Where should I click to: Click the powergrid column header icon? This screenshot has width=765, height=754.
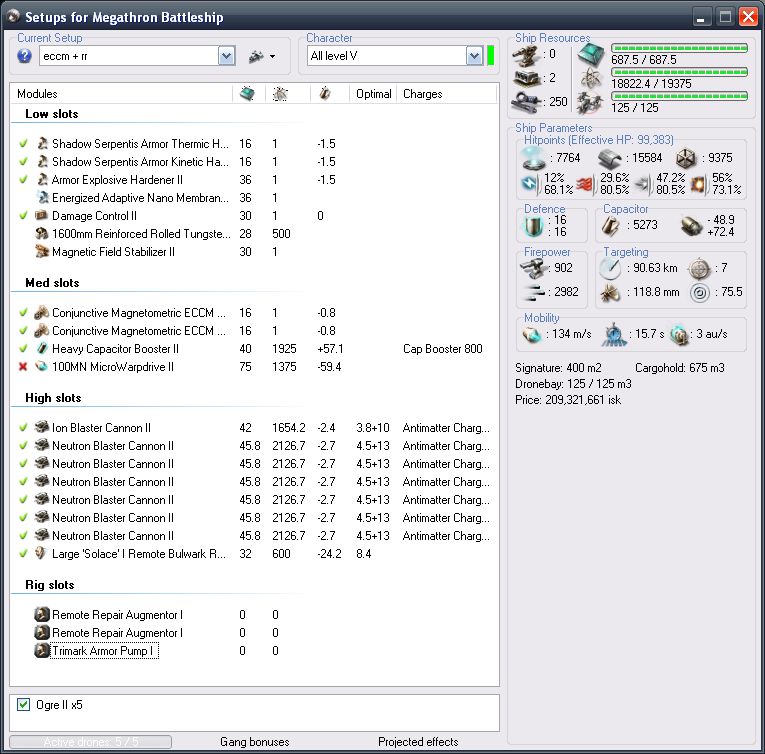point(280,94)
